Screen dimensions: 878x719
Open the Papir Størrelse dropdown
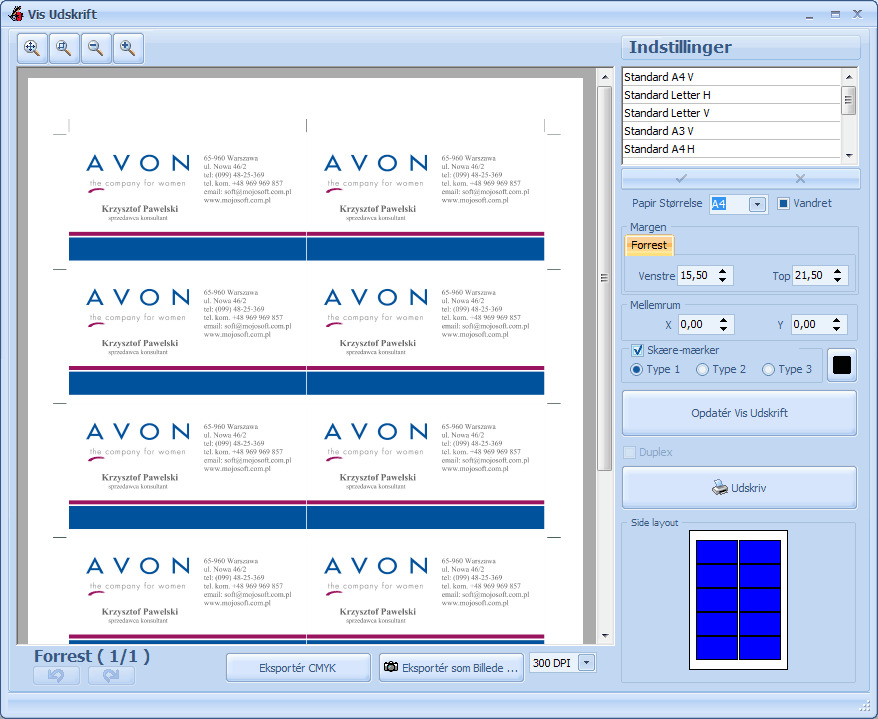coord(757,204)
